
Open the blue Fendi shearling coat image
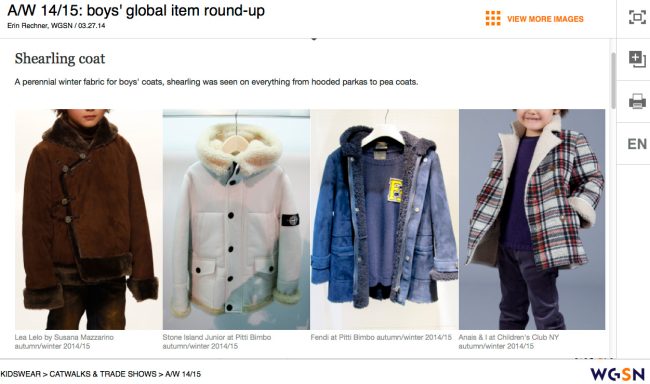pyautogui.click(x=384, y=219)
